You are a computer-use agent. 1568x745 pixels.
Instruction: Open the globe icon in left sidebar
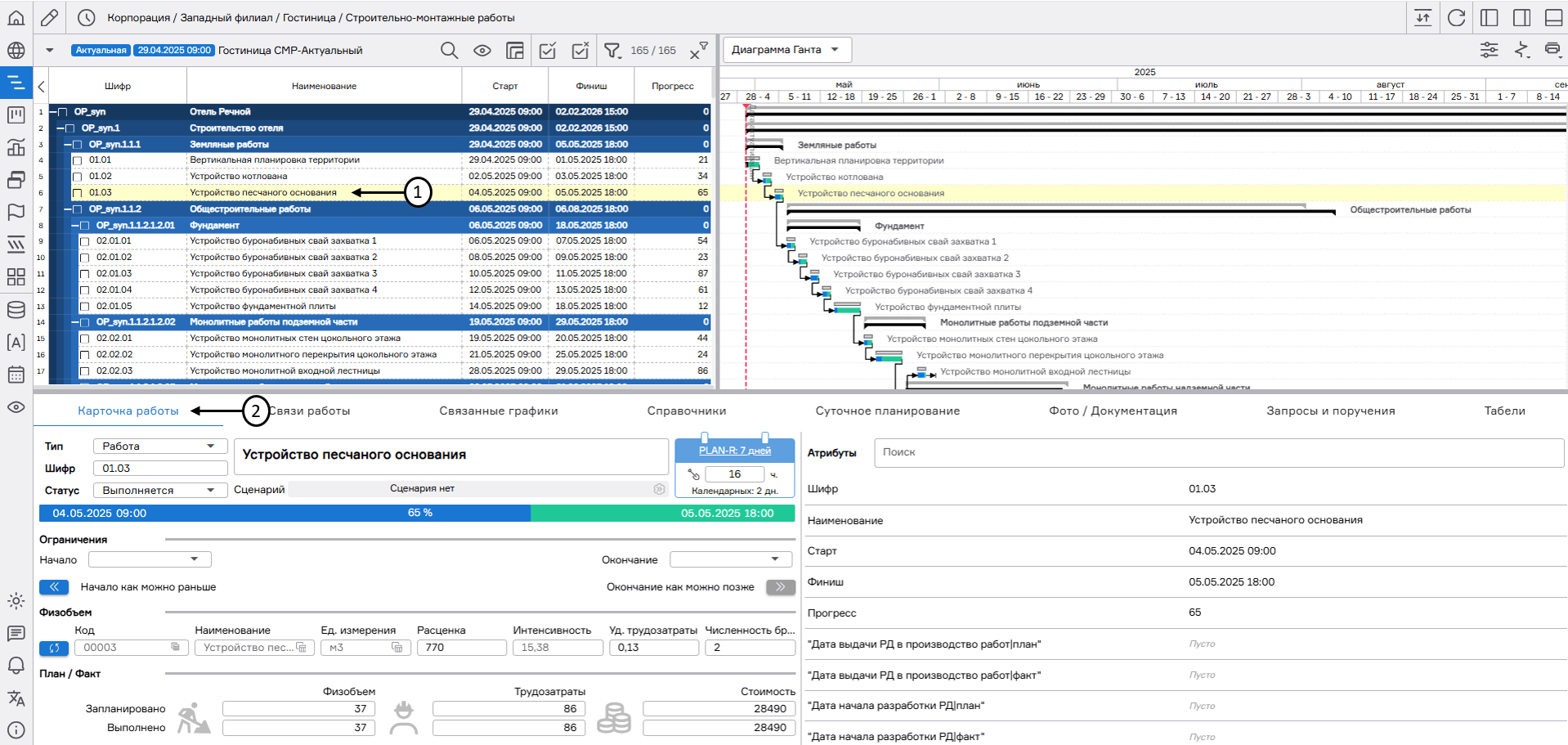click(x=16, y=51)
